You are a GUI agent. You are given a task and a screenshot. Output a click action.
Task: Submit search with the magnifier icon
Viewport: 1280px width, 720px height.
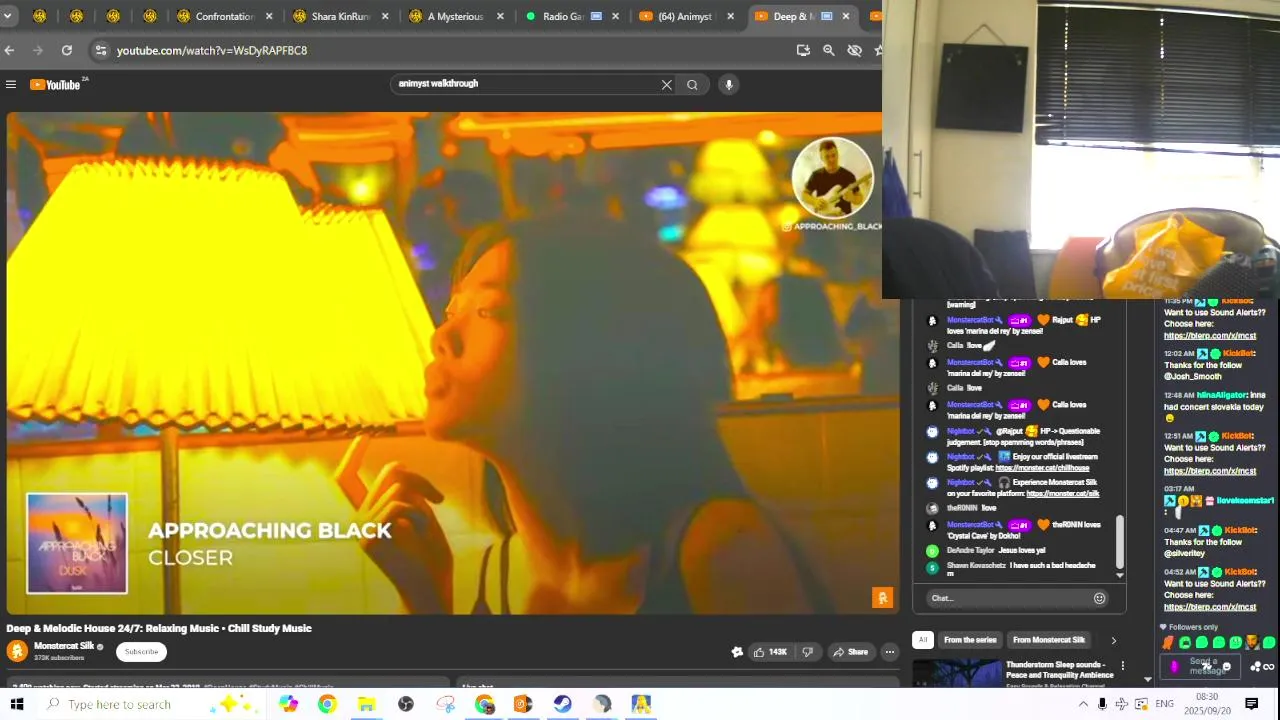pos(692,85)
